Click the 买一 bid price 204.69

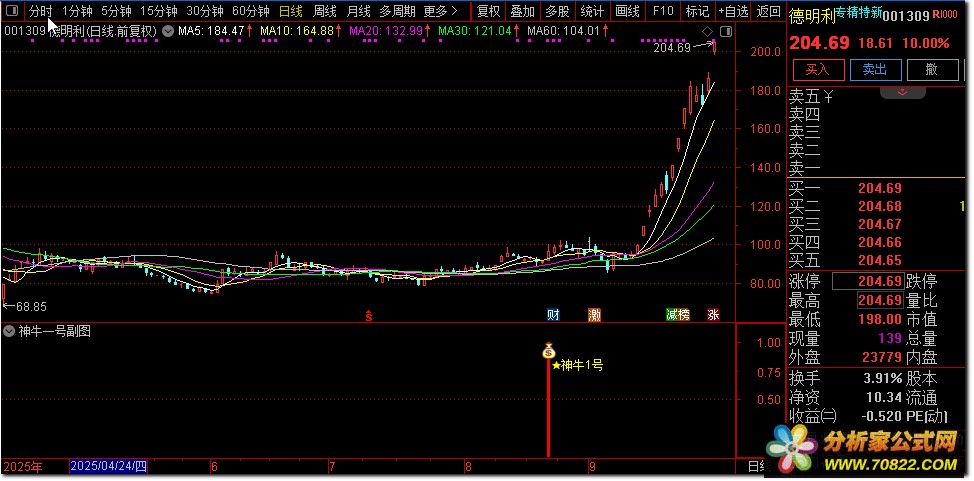click(x=880, y=188)
